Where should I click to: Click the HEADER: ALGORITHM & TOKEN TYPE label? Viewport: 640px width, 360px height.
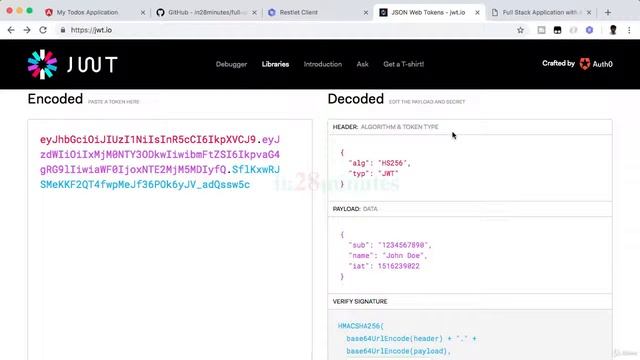(385, 127)
